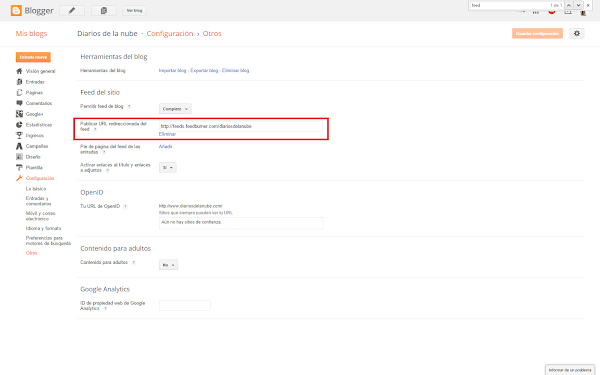
Task: Click 'Importar blog' link
Action: pyautogui.click(x=172, y=70)
